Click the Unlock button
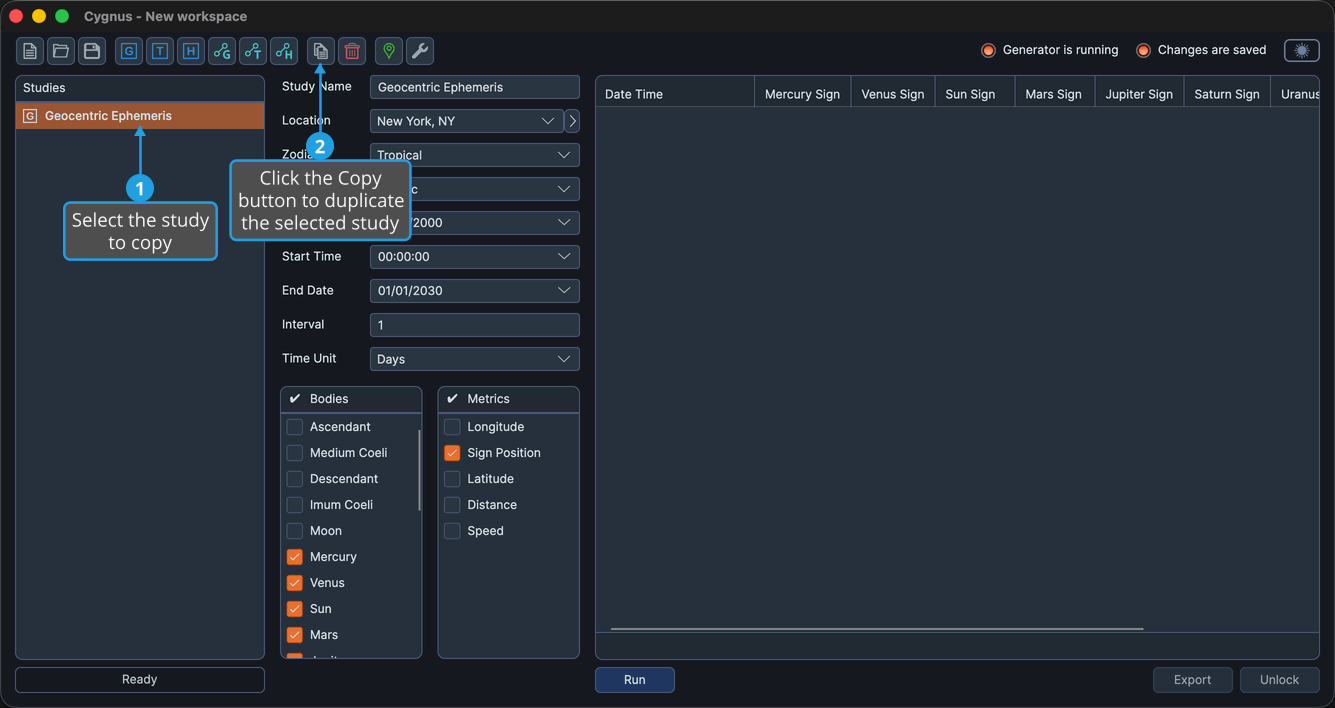 (1280, 680)
